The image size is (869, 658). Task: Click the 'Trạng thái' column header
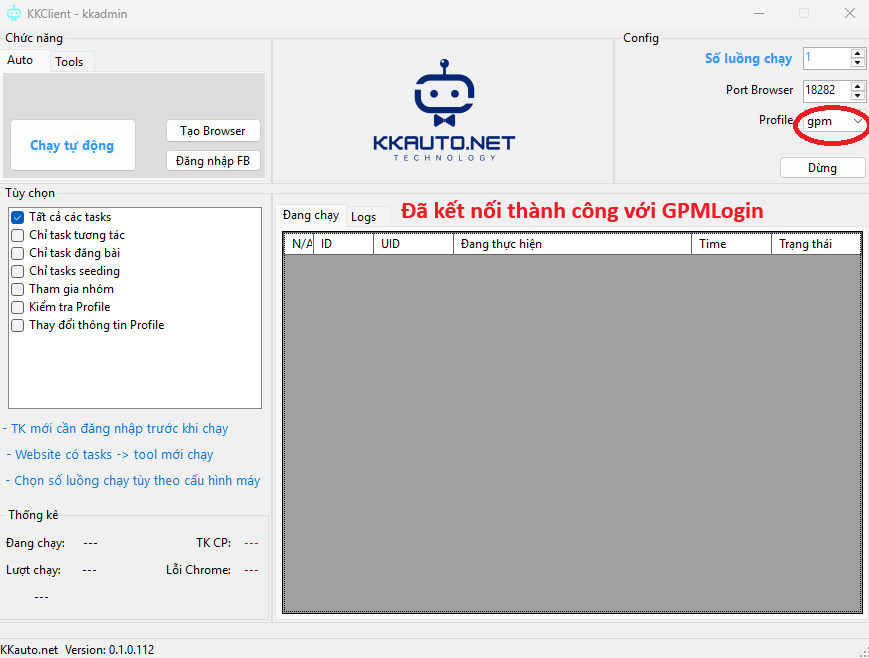point(816,244)
